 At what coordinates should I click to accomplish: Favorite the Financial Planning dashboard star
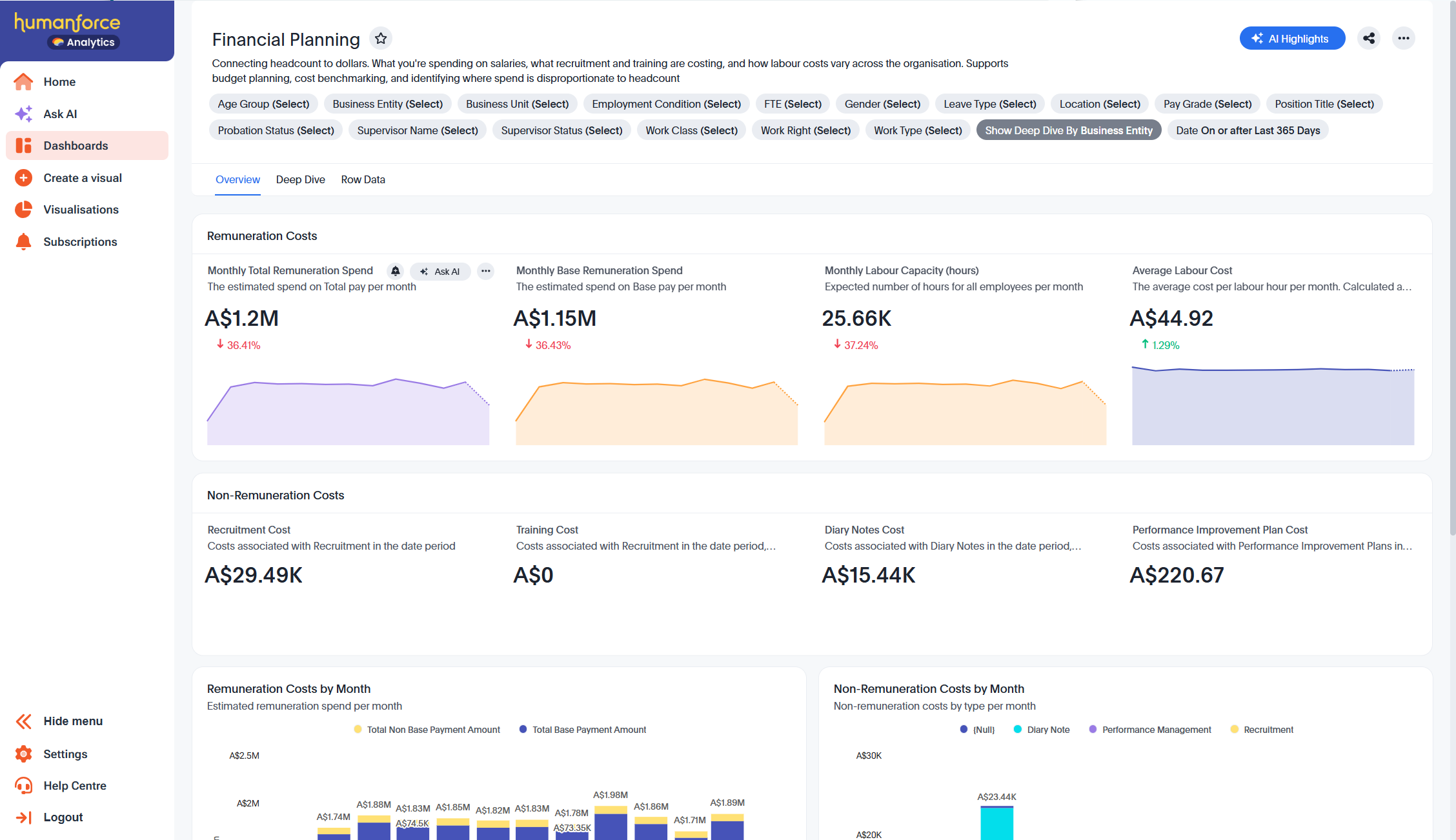pos(381,39)
